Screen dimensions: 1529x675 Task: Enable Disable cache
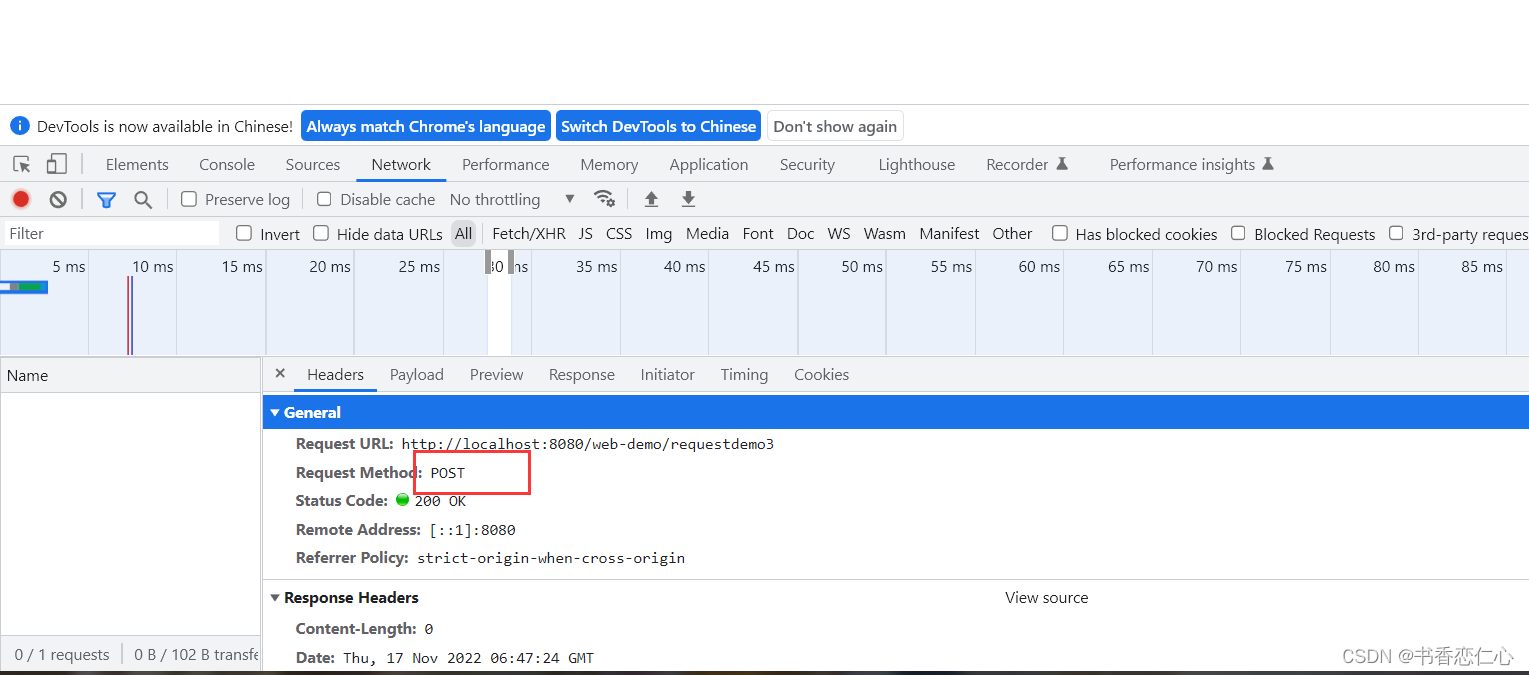coord(324,199)
